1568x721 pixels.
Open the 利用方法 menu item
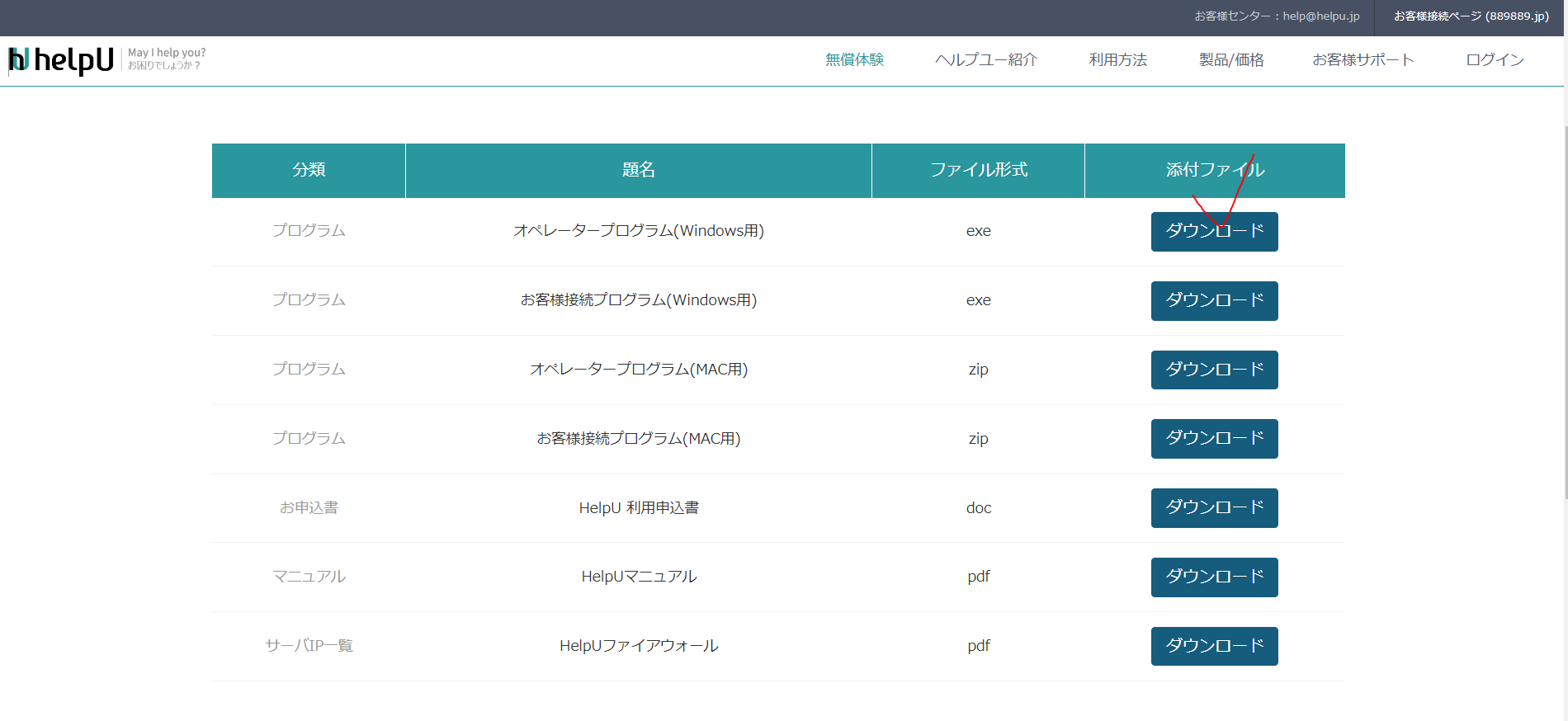(1117, 59)
